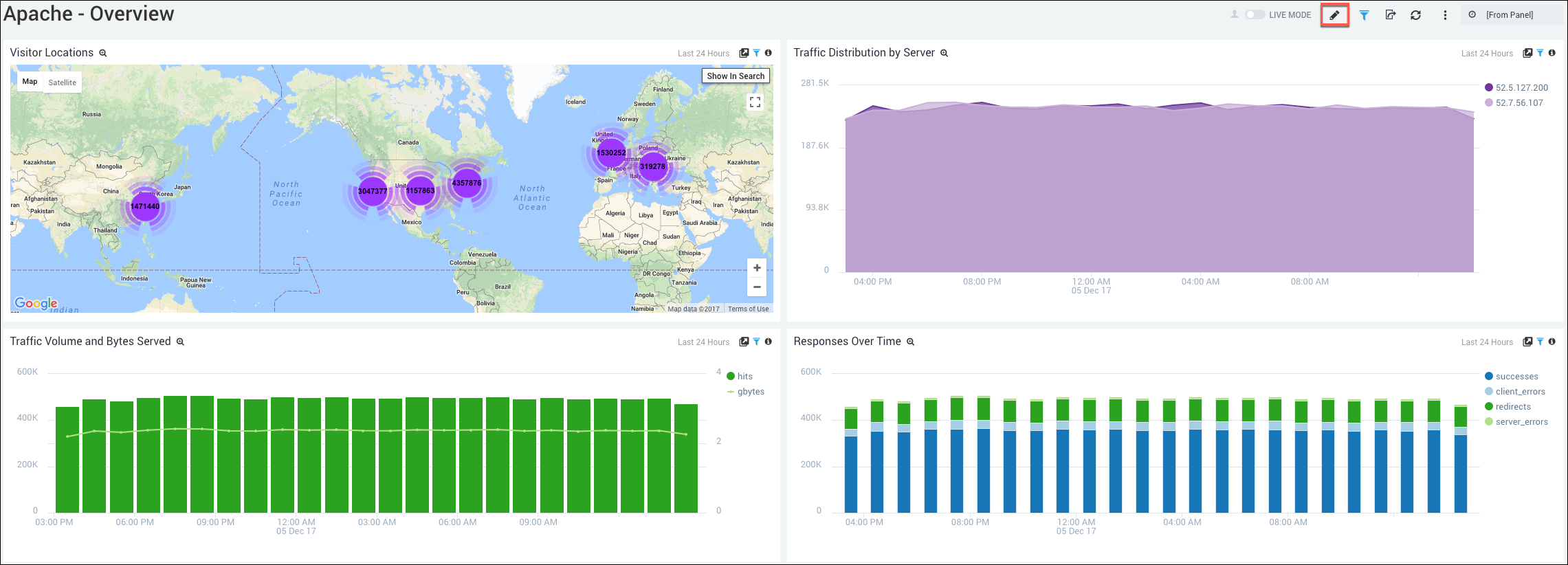Open magnifier search icon beside Visitor Locations
The image size is (1568, 565).
coord(103,53)
